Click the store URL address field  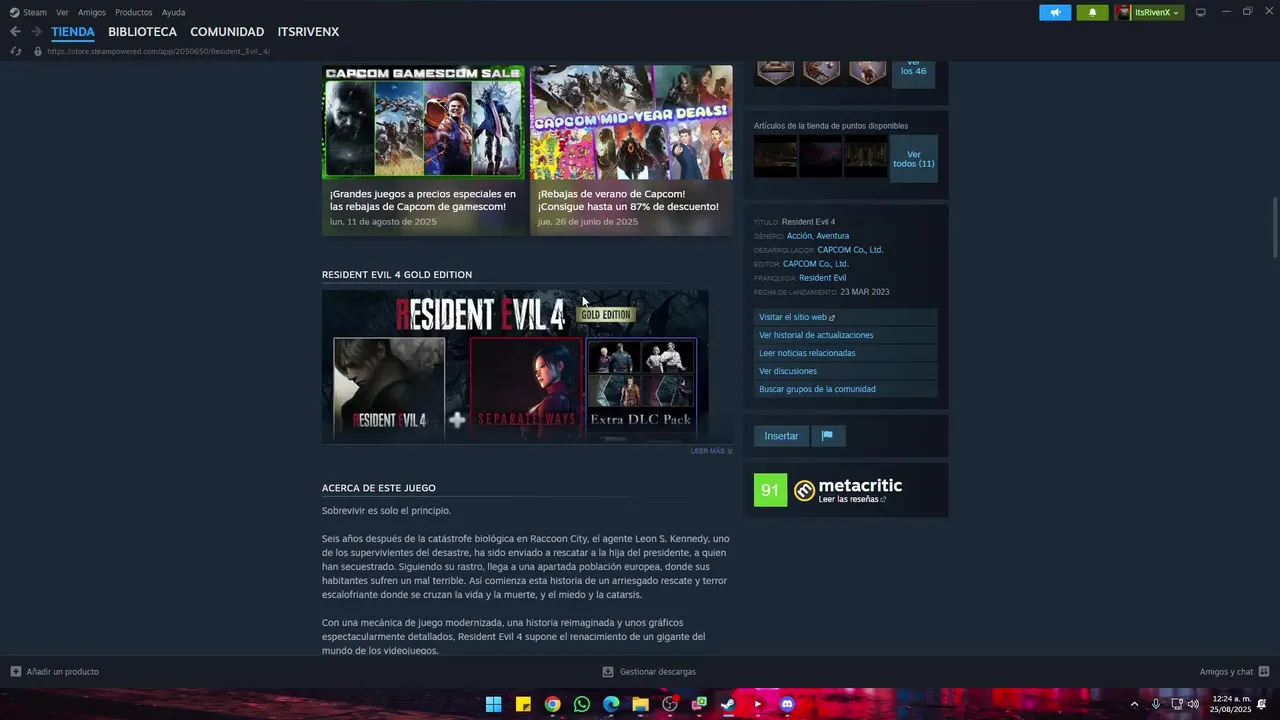158,51
